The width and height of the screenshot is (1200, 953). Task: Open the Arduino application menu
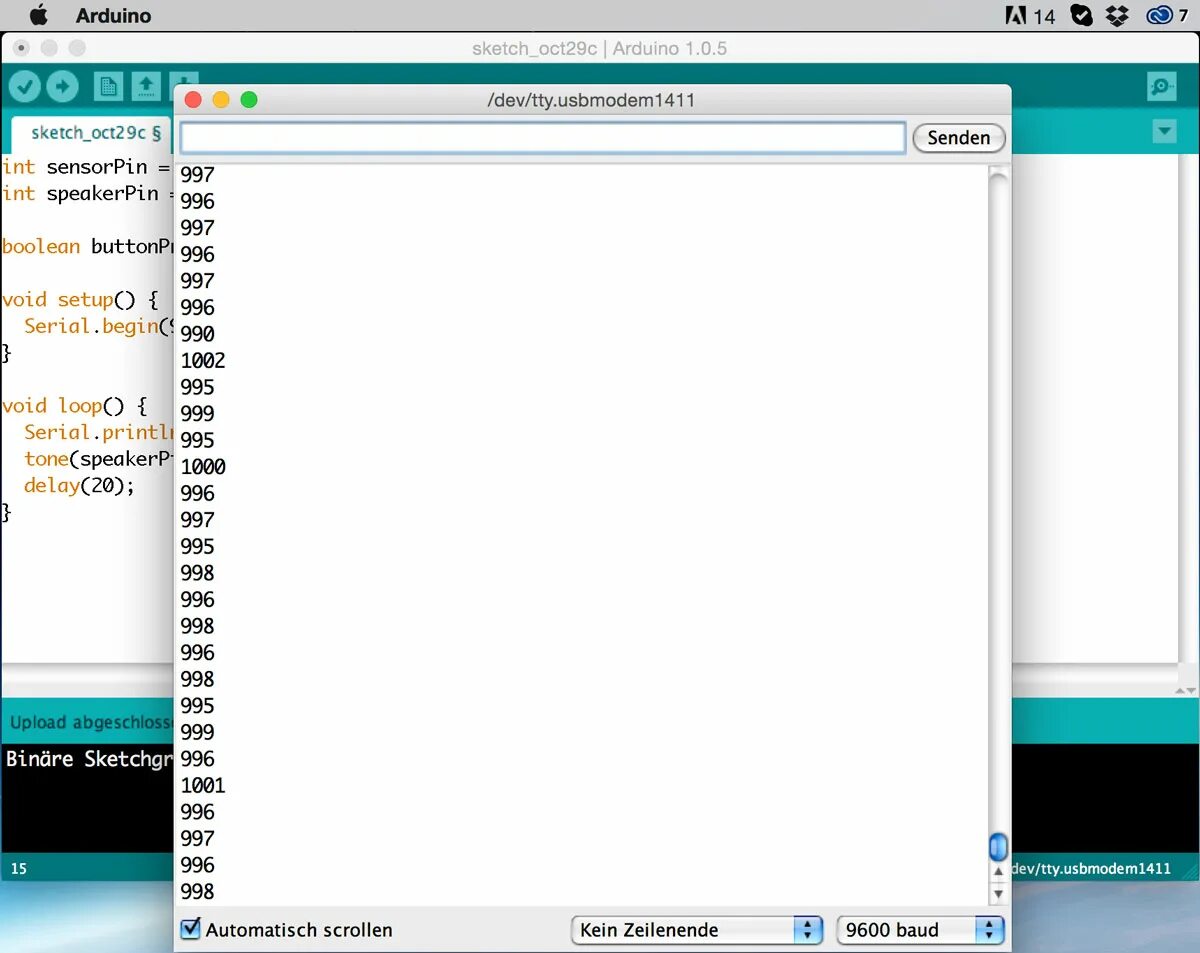coord(113,16)
